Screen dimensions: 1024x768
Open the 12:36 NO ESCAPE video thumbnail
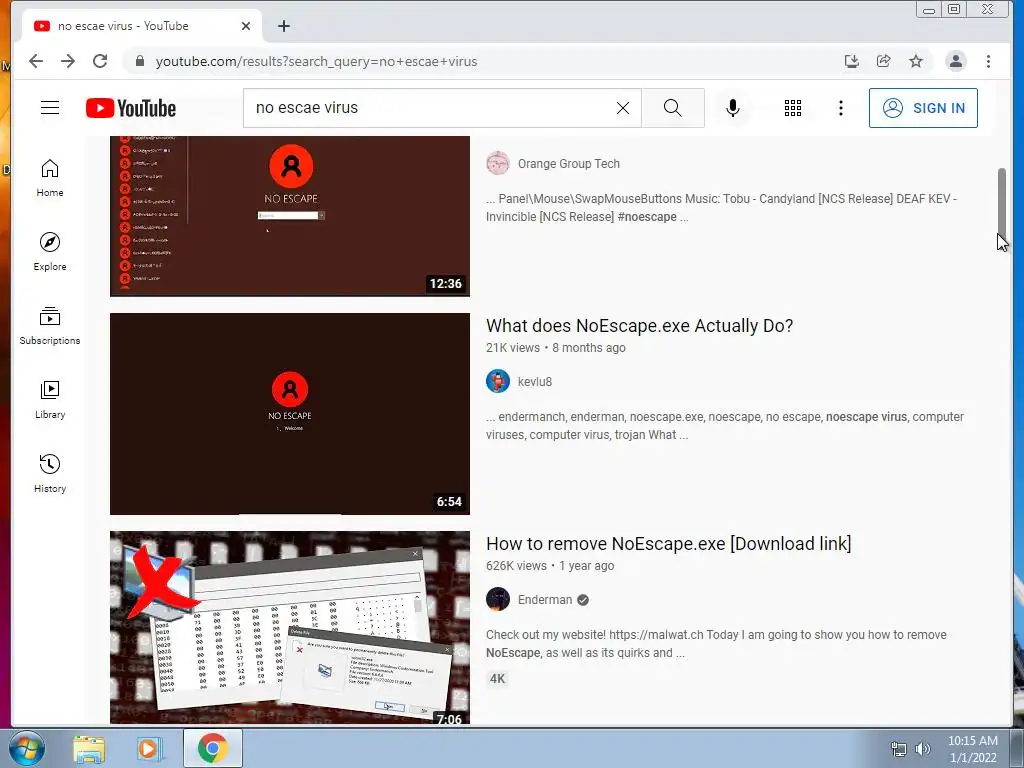pyautogui.click(x=290, y=216)
